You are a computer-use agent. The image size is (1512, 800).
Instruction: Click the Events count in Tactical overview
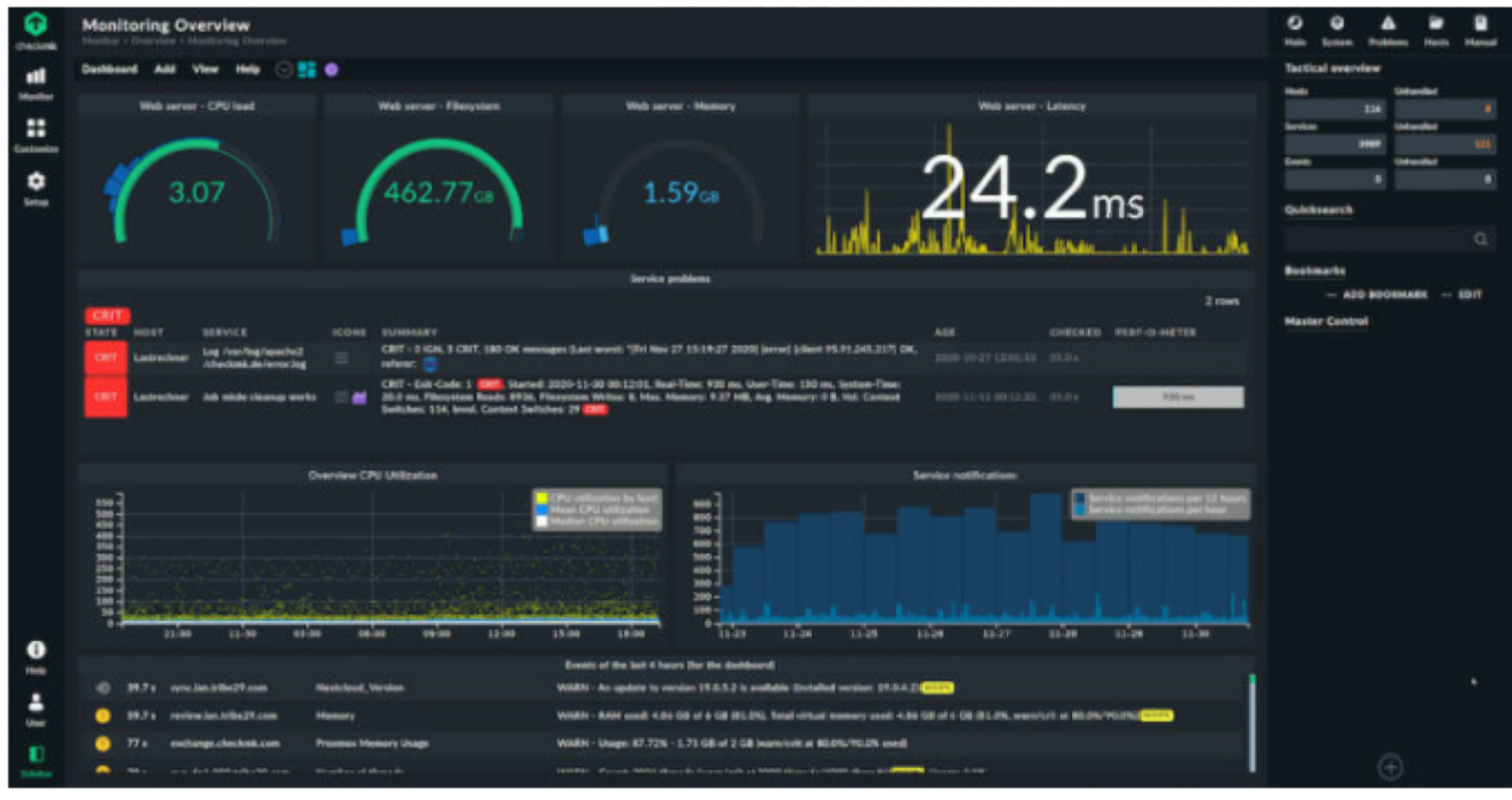pyautogui.click(x=1335, y=179)
